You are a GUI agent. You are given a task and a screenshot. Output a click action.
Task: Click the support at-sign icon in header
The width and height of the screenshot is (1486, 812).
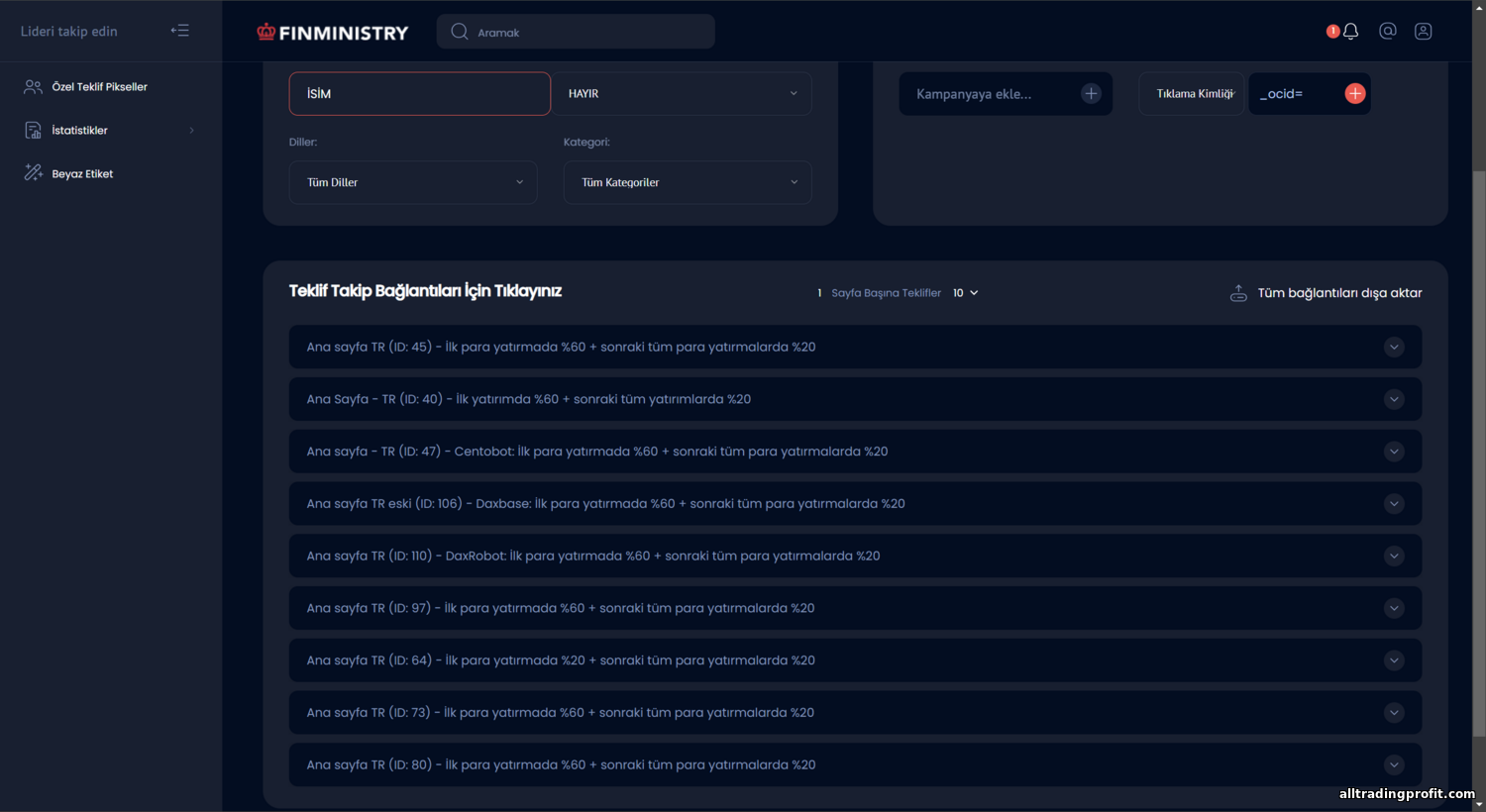1388,32
